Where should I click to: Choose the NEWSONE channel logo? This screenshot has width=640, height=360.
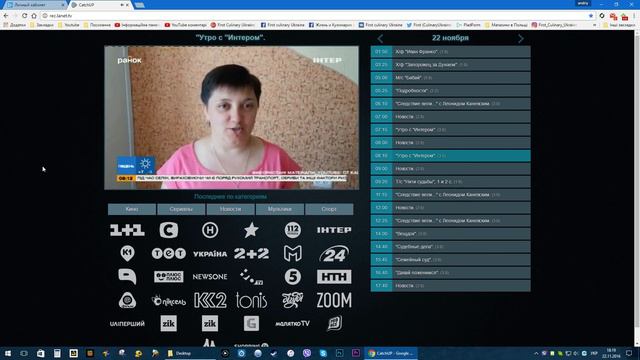click(x=210, y=277)
